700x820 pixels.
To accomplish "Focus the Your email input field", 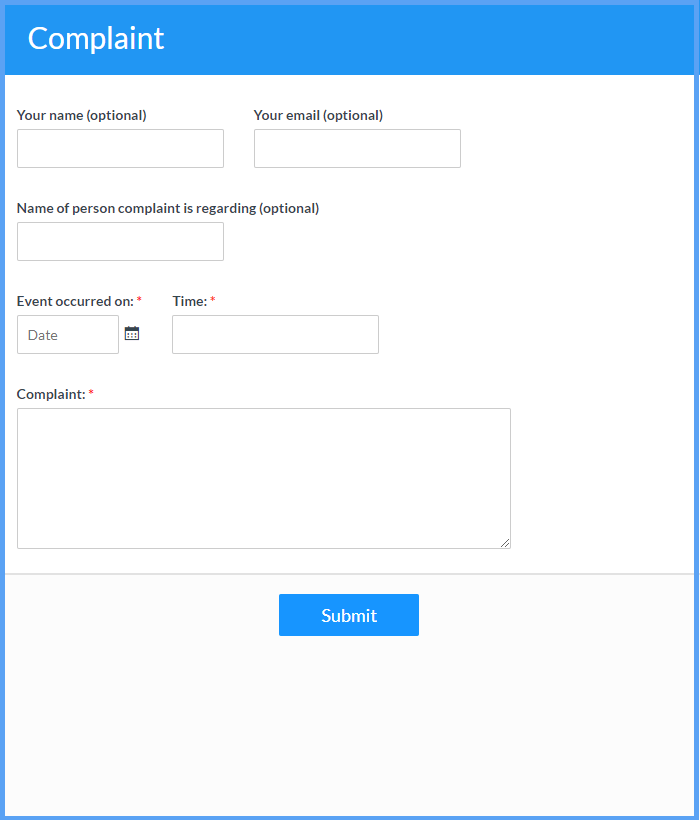I will [357, 149].
